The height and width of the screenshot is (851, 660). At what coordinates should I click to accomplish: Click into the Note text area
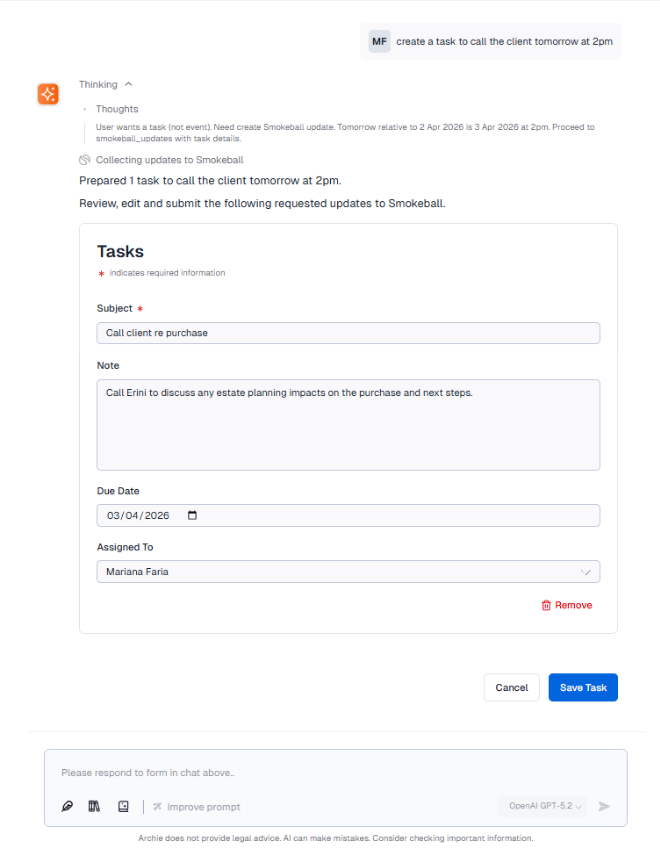click(348, 424)
